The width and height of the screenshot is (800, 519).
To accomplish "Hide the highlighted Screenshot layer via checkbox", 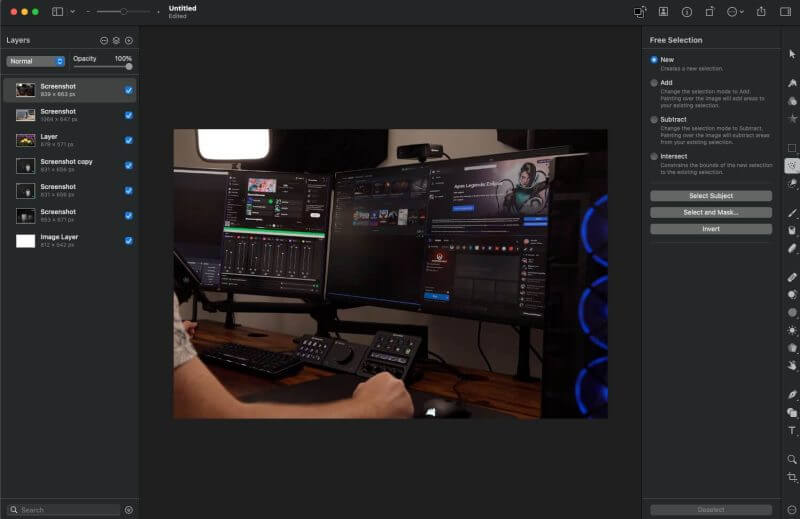I will (x=129, y=90).
